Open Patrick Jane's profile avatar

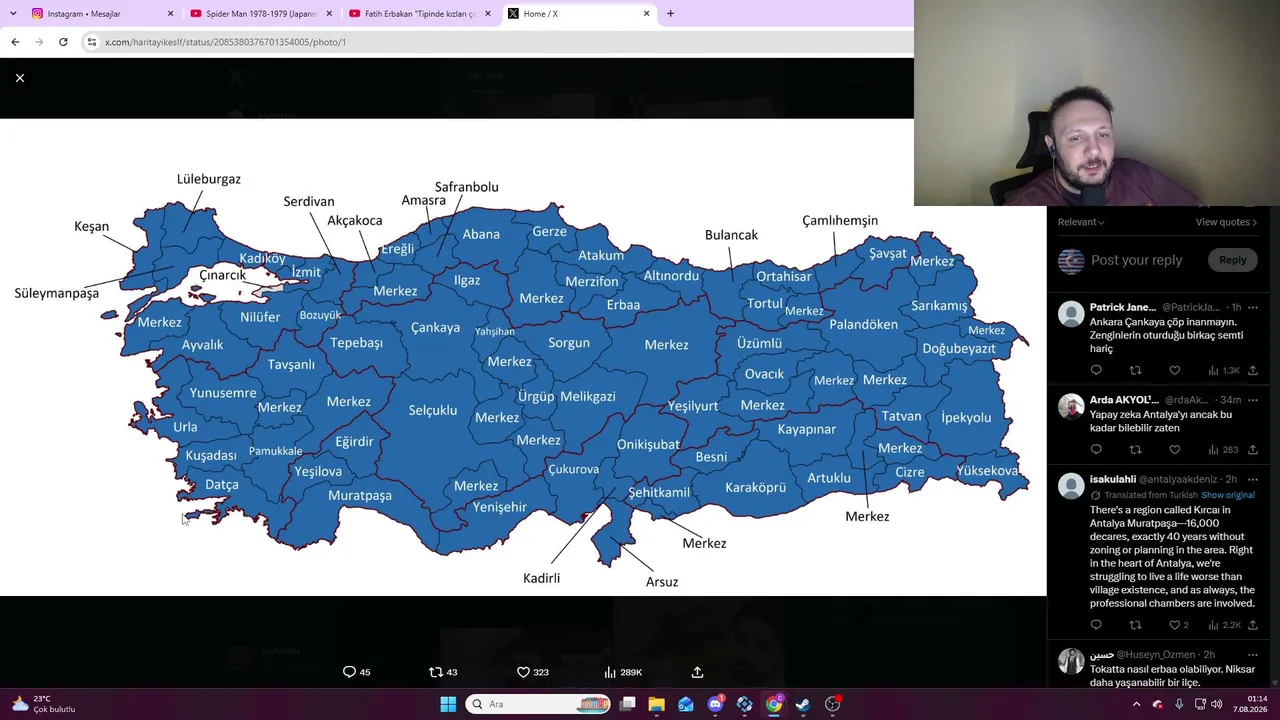1071,313
